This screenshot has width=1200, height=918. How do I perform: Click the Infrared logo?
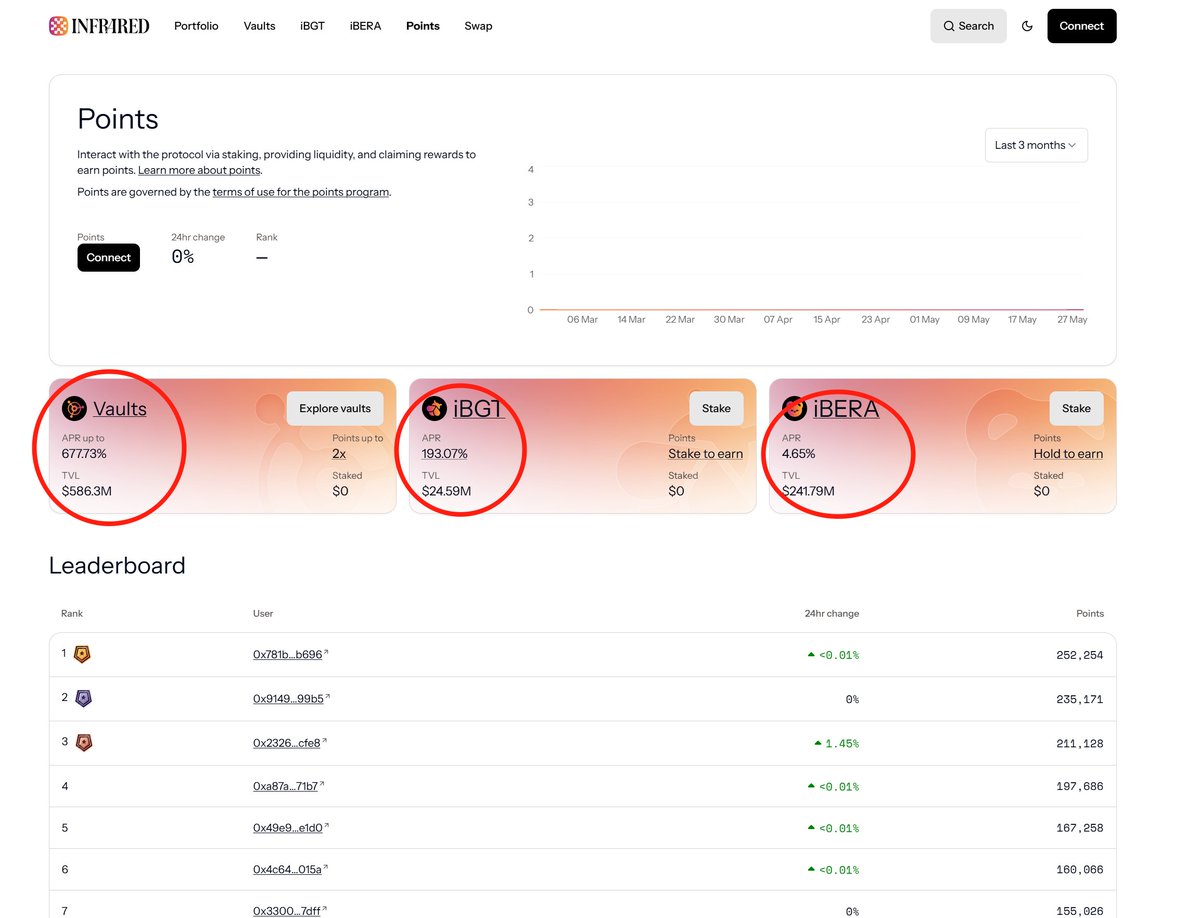coord(99,26)
